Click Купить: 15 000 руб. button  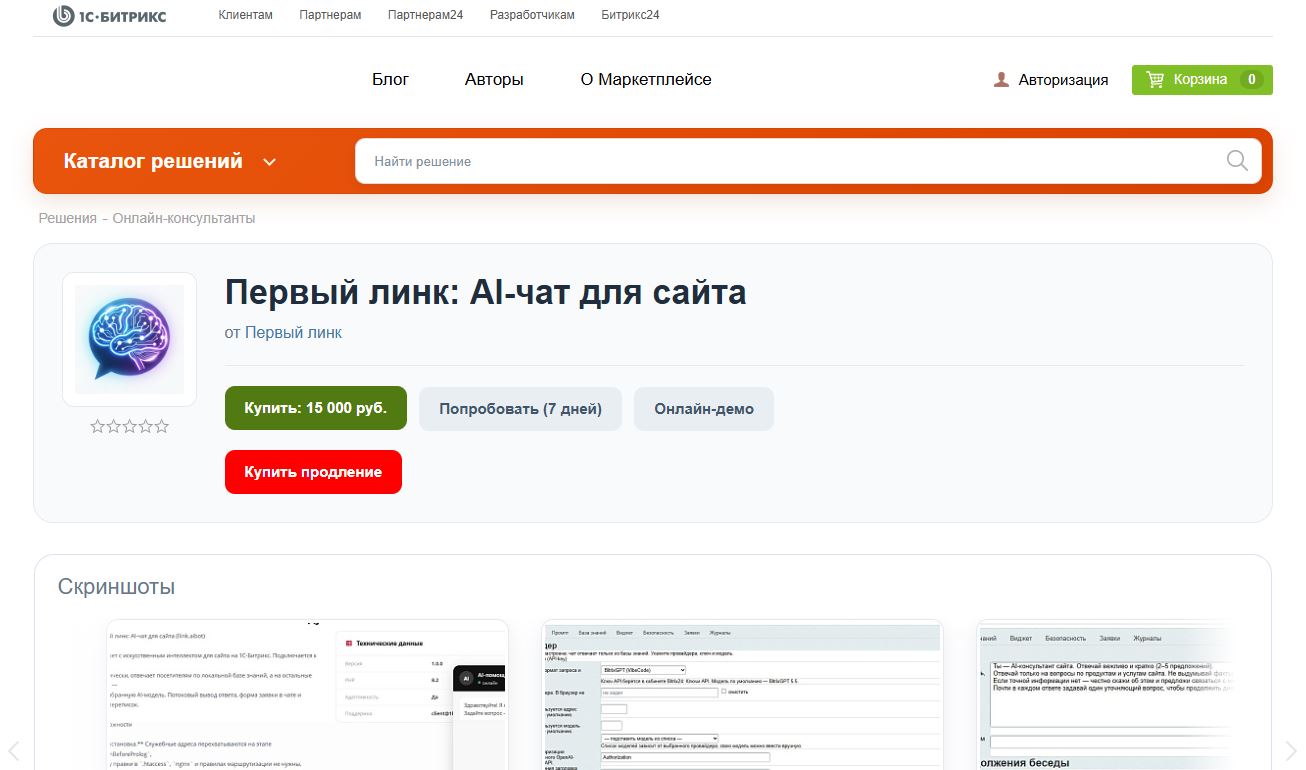click(x=316, y=408)
